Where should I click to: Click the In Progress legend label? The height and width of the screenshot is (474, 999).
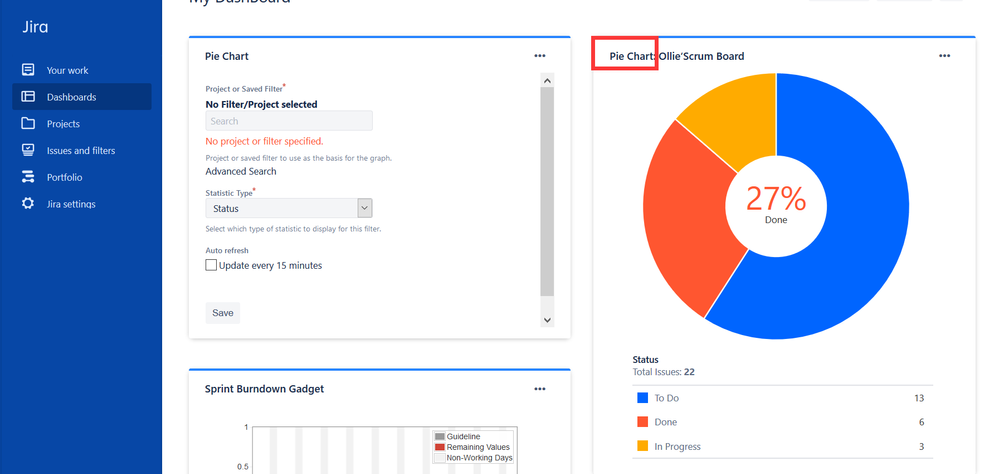[x=677, y=447]
